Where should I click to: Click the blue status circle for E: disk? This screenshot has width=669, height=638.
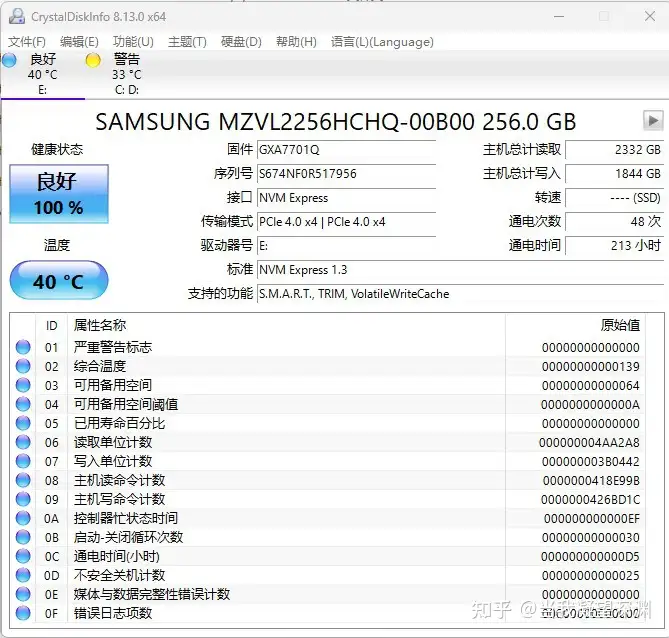(9, 60)
